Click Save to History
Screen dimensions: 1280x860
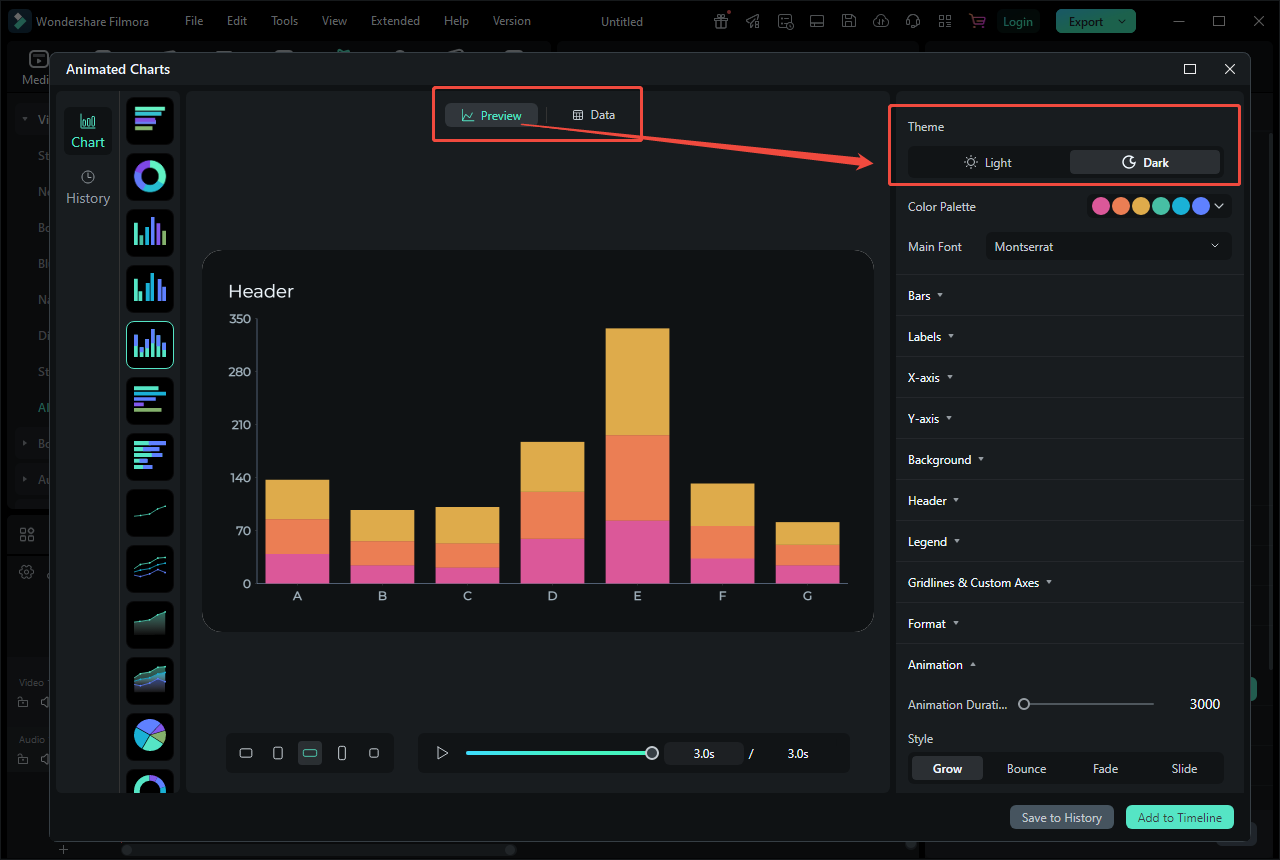(x=1061, y=817)
